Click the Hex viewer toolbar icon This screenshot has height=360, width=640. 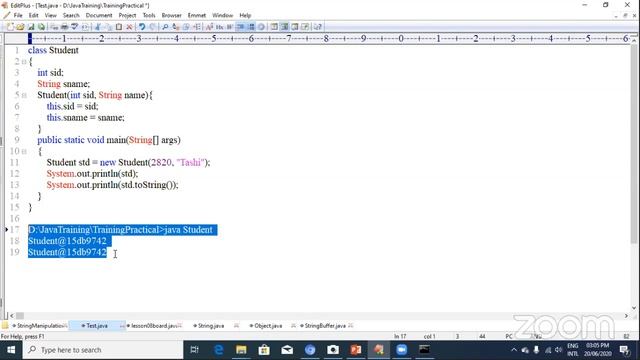220,27
